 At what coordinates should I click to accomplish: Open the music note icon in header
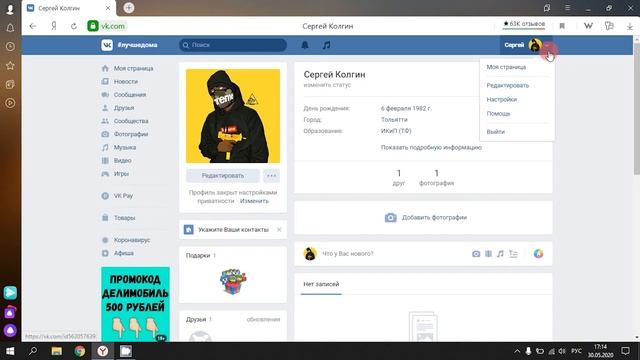tap(327, 45)
